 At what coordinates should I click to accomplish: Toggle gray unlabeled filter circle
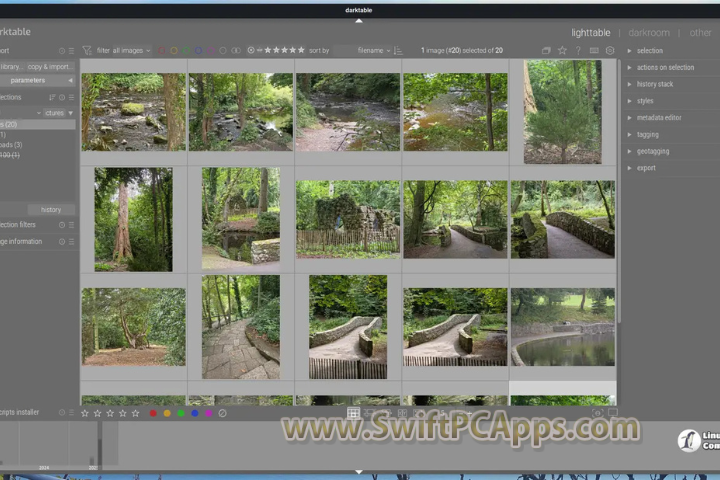point(223,51)
